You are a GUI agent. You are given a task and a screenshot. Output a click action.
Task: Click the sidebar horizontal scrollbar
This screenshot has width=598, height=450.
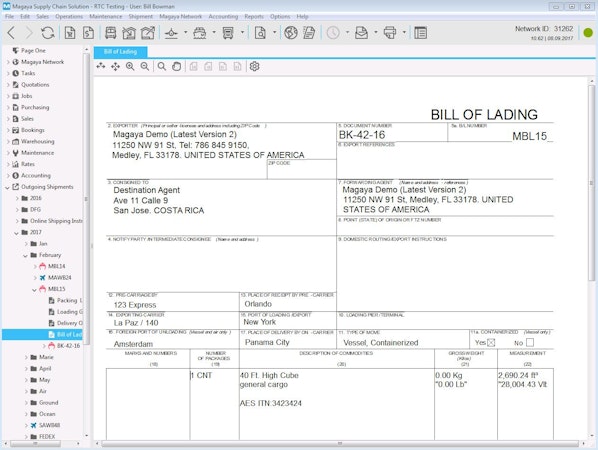pyautogui.click(x=35, y=444)
